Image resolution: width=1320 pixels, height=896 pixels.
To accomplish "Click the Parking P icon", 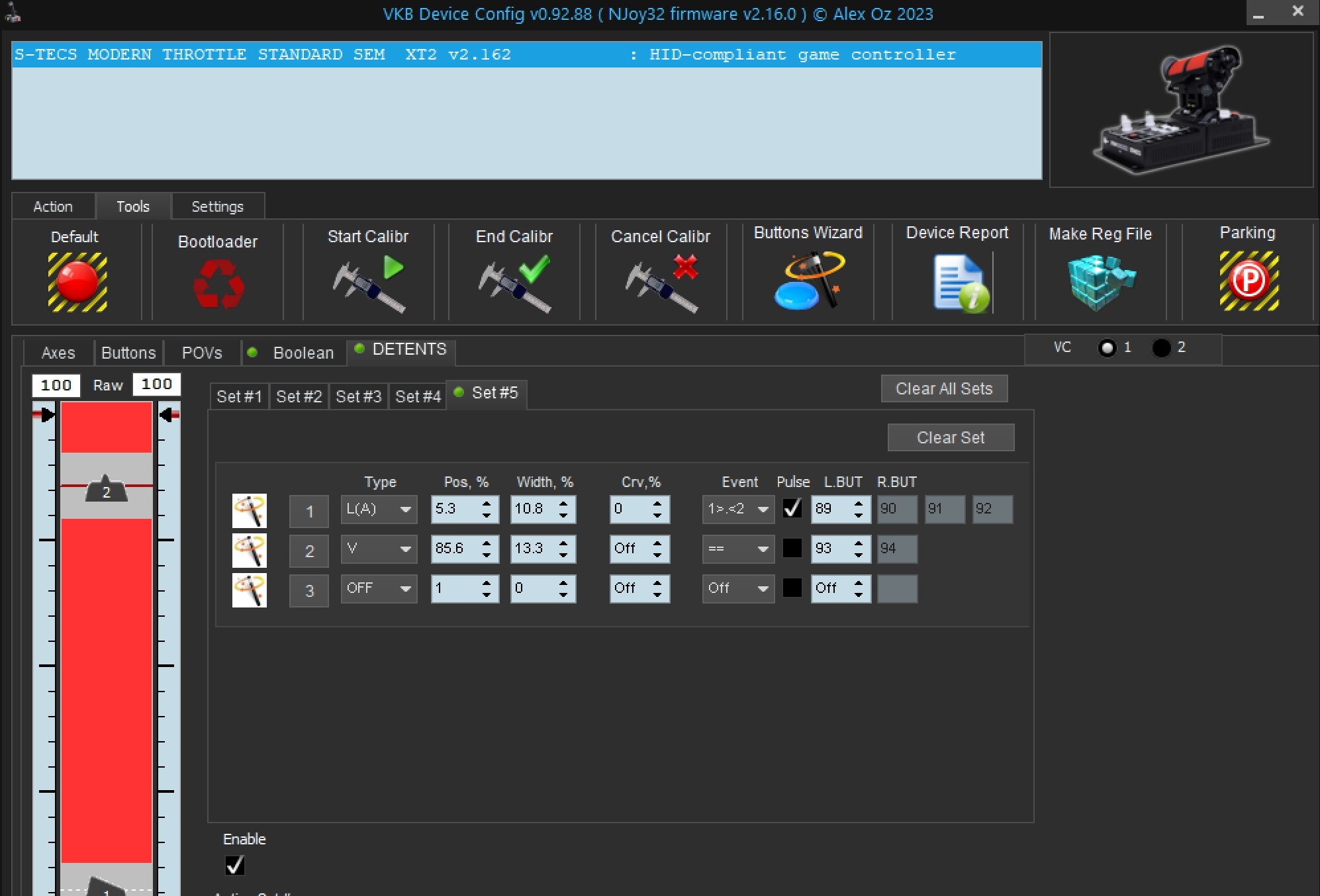I will [1249, 281].
